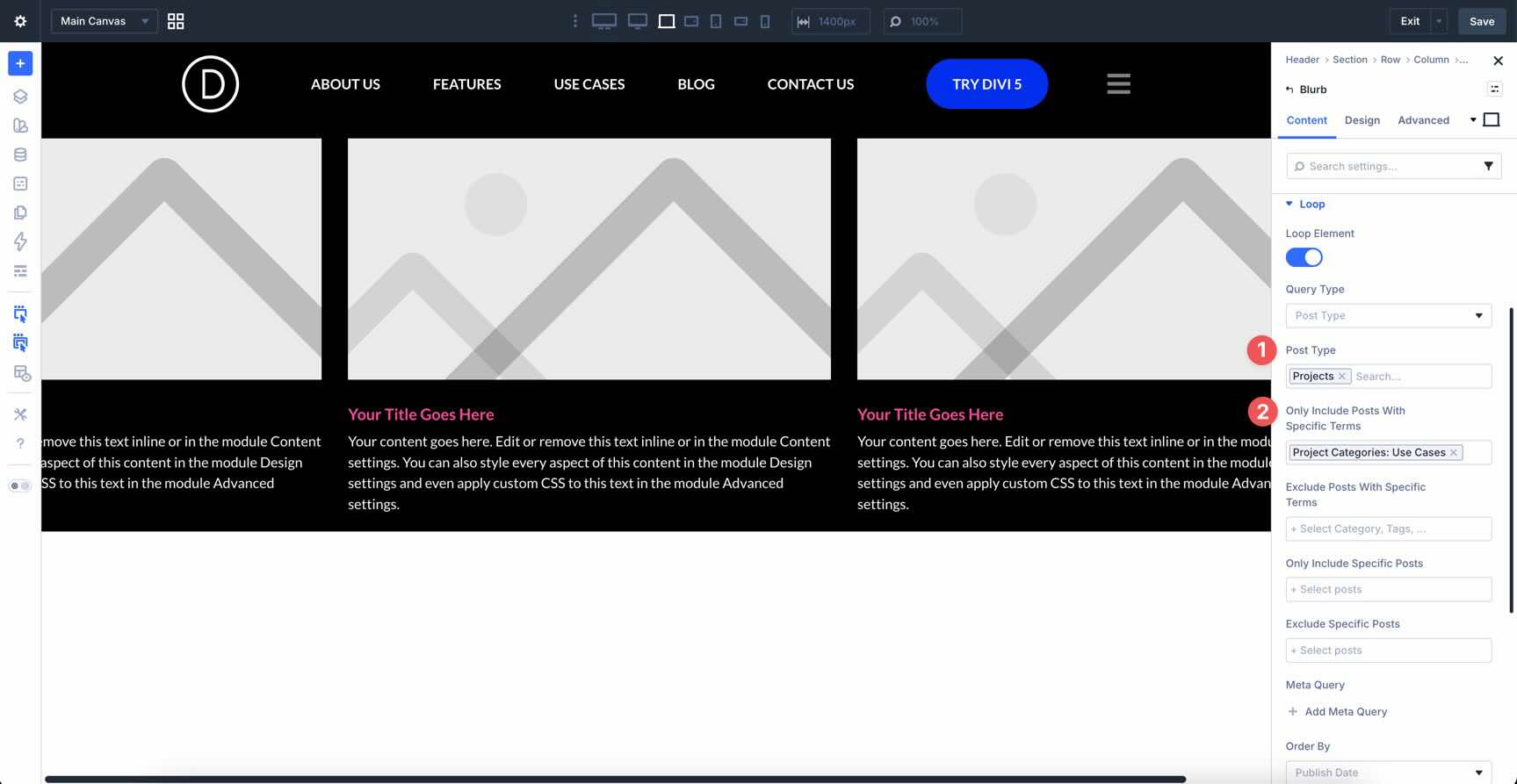Image resolution: width=1517 pixels, height=784 pixels.
Task: Open CONTACT US menu link
Action: coord(811,84)
